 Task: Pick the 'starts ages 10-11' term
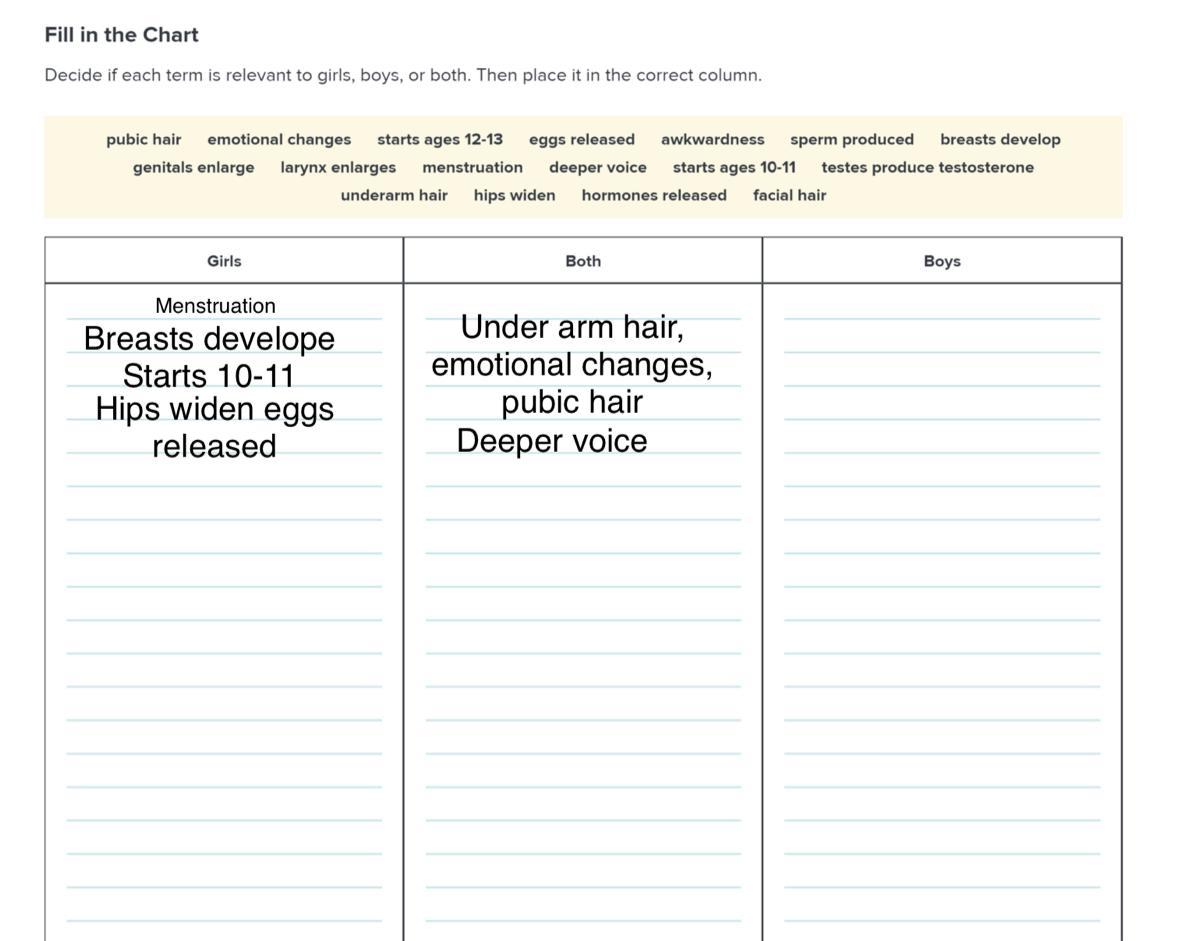pyautogui.click(x=734, y=167)
